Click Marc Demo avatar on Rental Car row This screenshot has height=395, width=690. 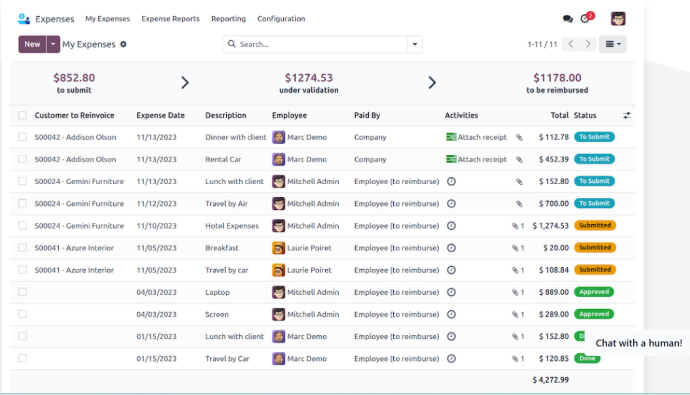[x=278, y=159]
